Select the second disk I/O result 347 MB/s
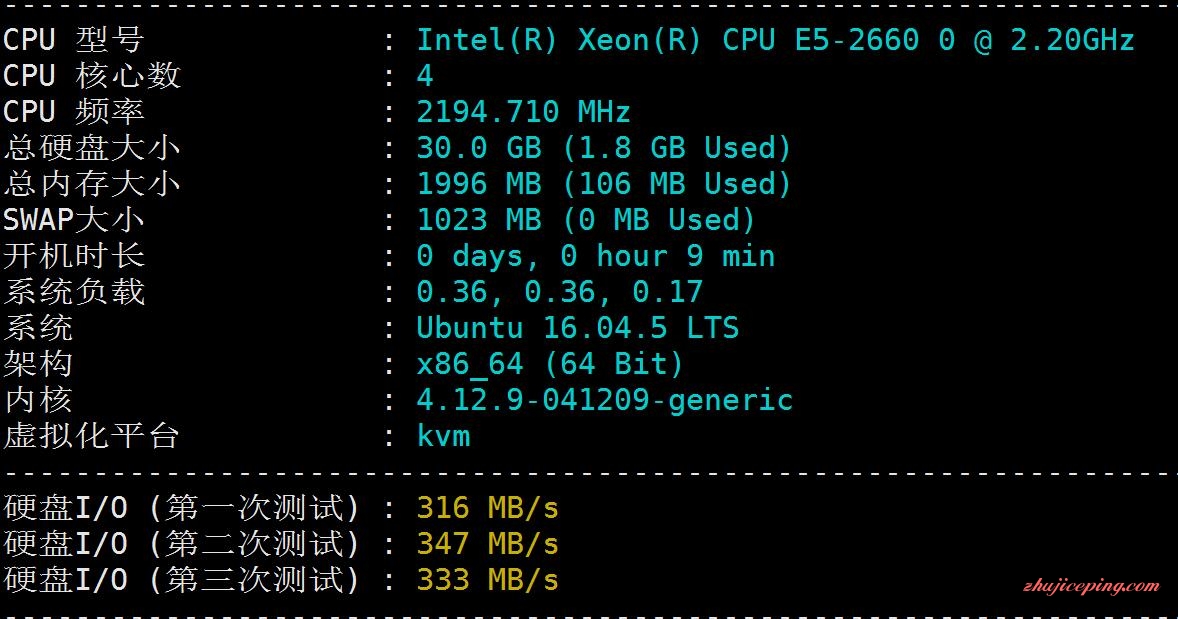Image resolution: width=1178 pixels, height=619 pixels. (488, 545)
